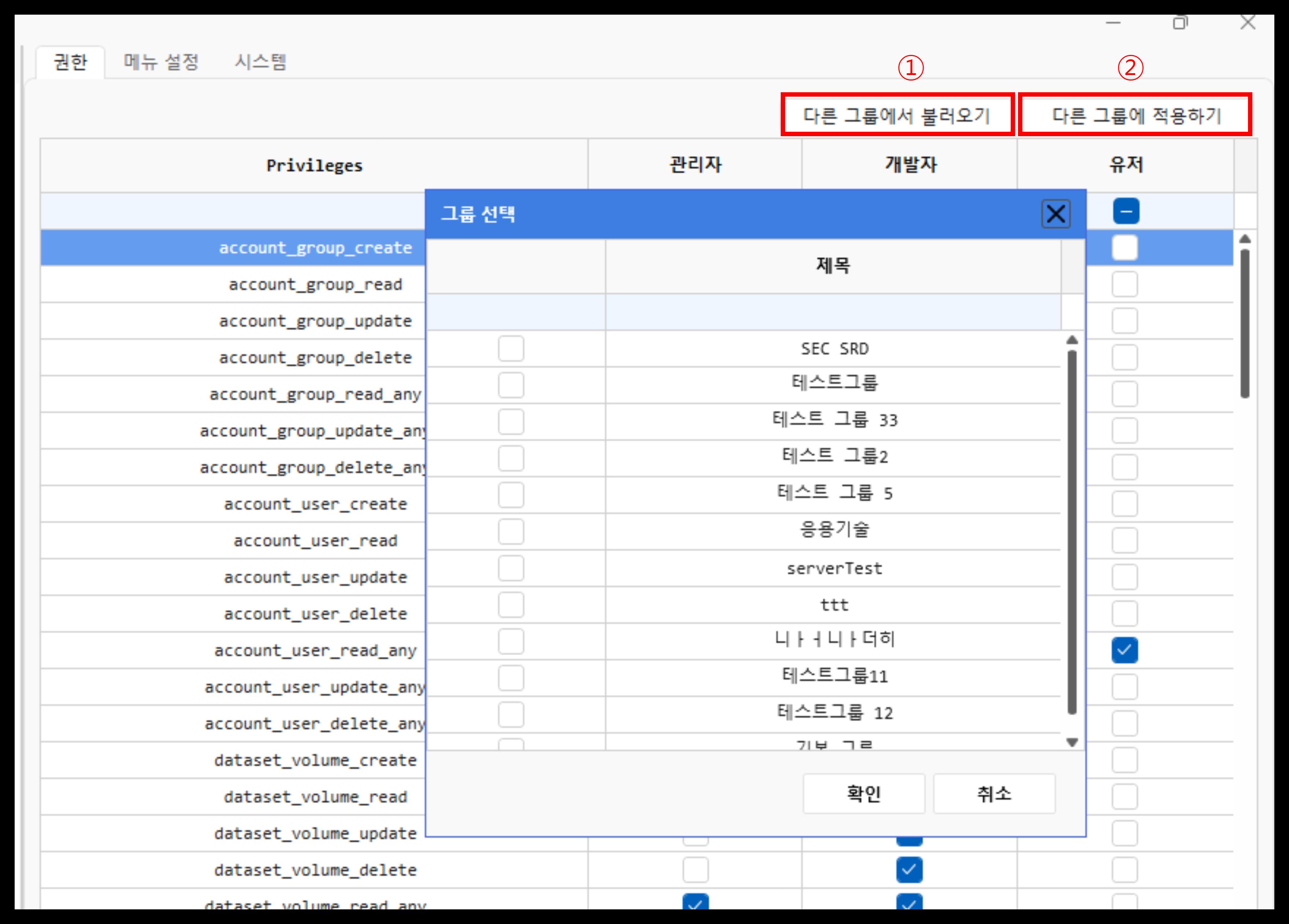This screenshot has height=924, width=1289.
Task: Close the 그룹 선택 dialog with X
Action: tap(1055, 214)
